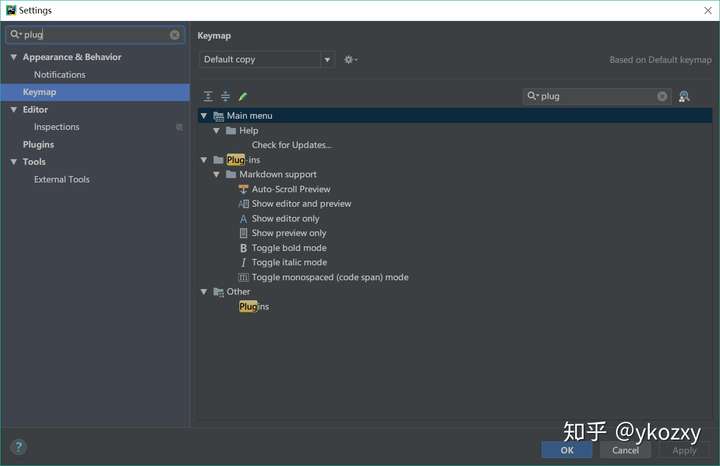Click the Cancel button
The image size is (720, 466).
coord(625,450)
